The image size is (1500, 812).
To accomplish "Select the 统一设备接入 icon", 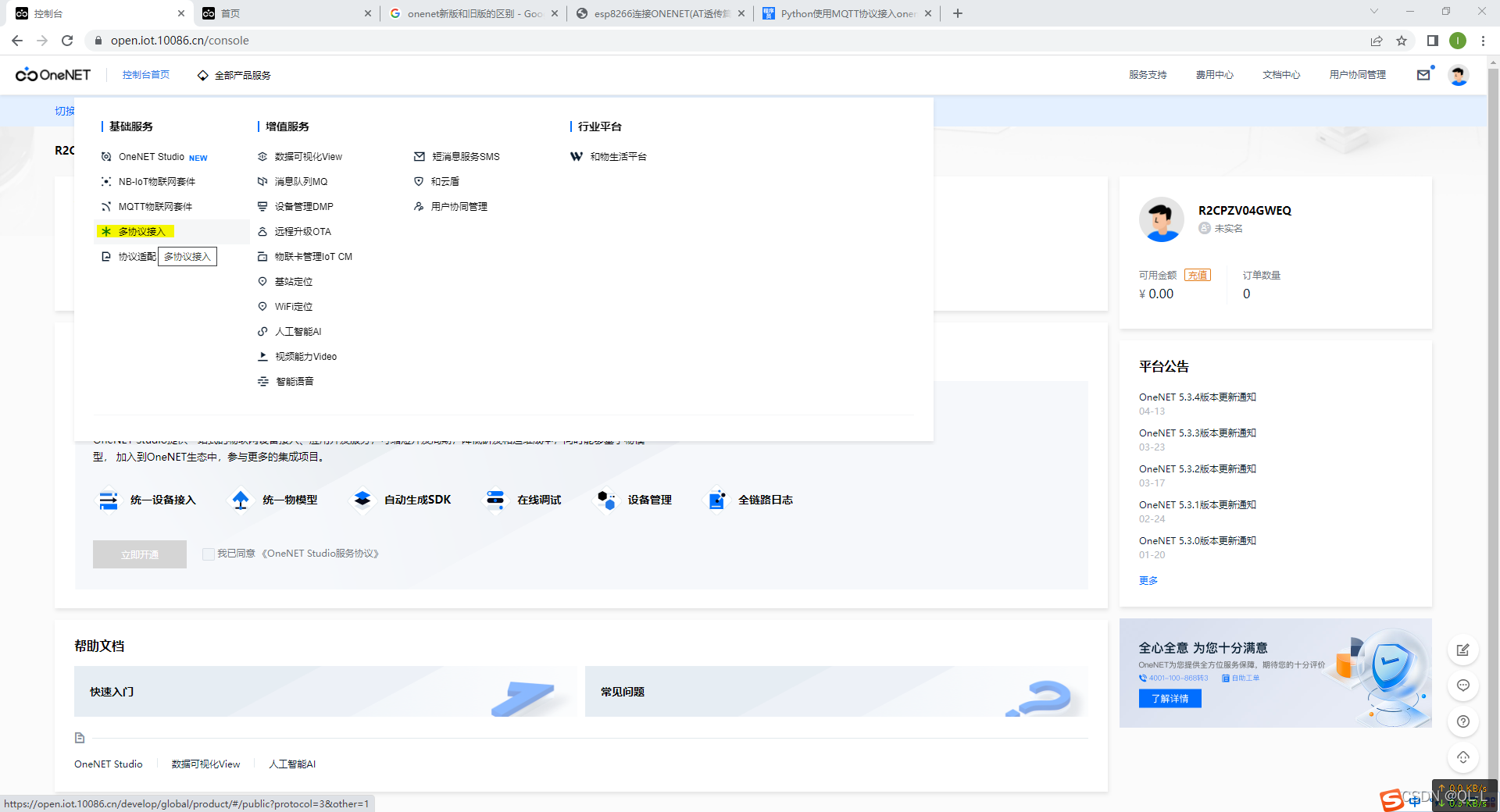I will point(109,500).
